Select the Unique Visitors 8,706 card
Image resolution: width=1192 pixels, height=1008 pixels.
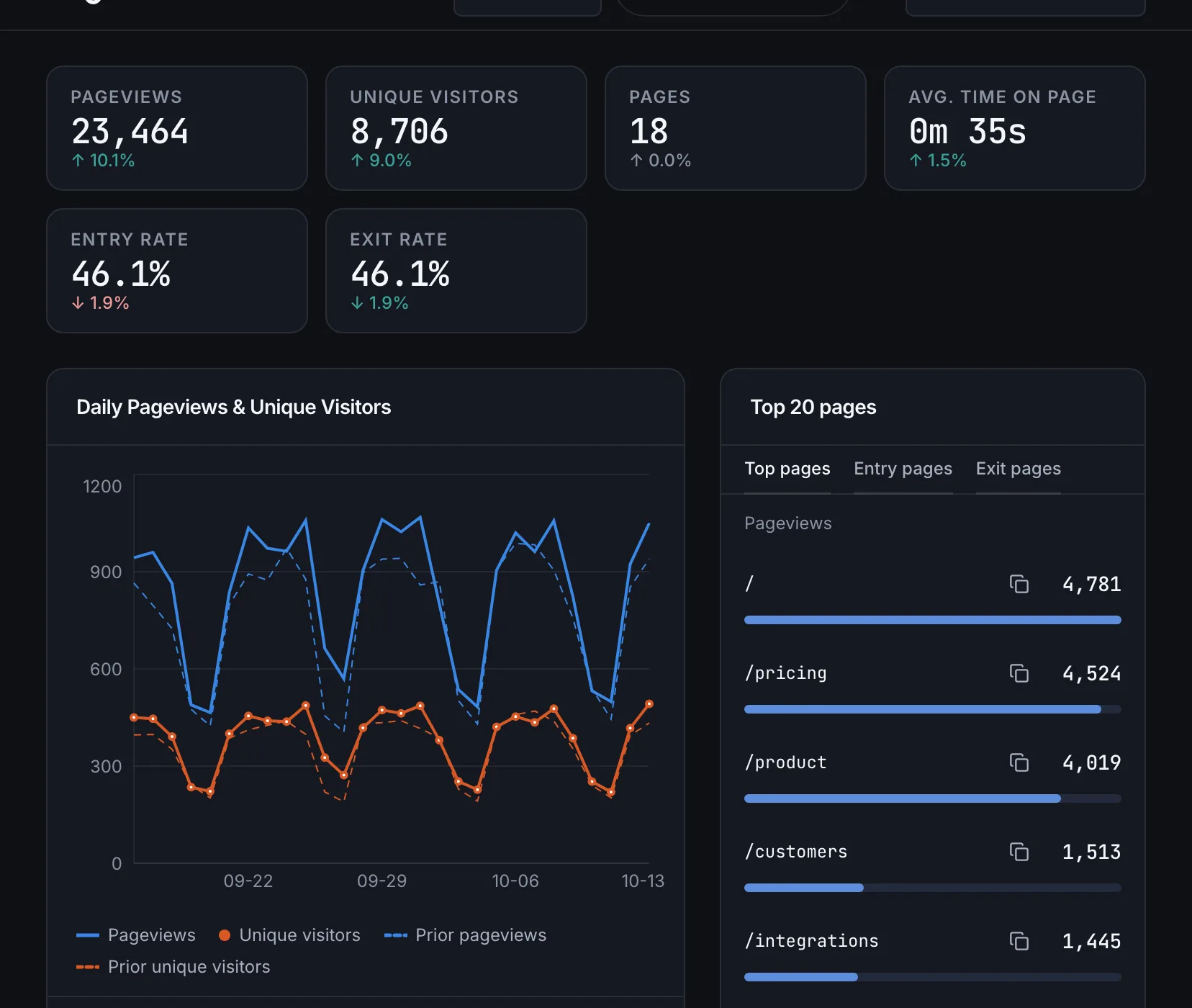coord(456,128)
